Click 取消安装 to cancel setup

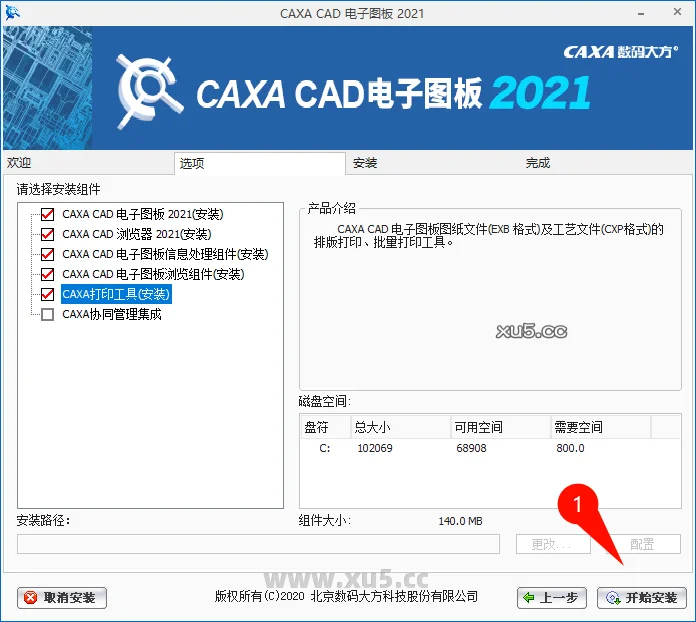(x=62, y=598)
